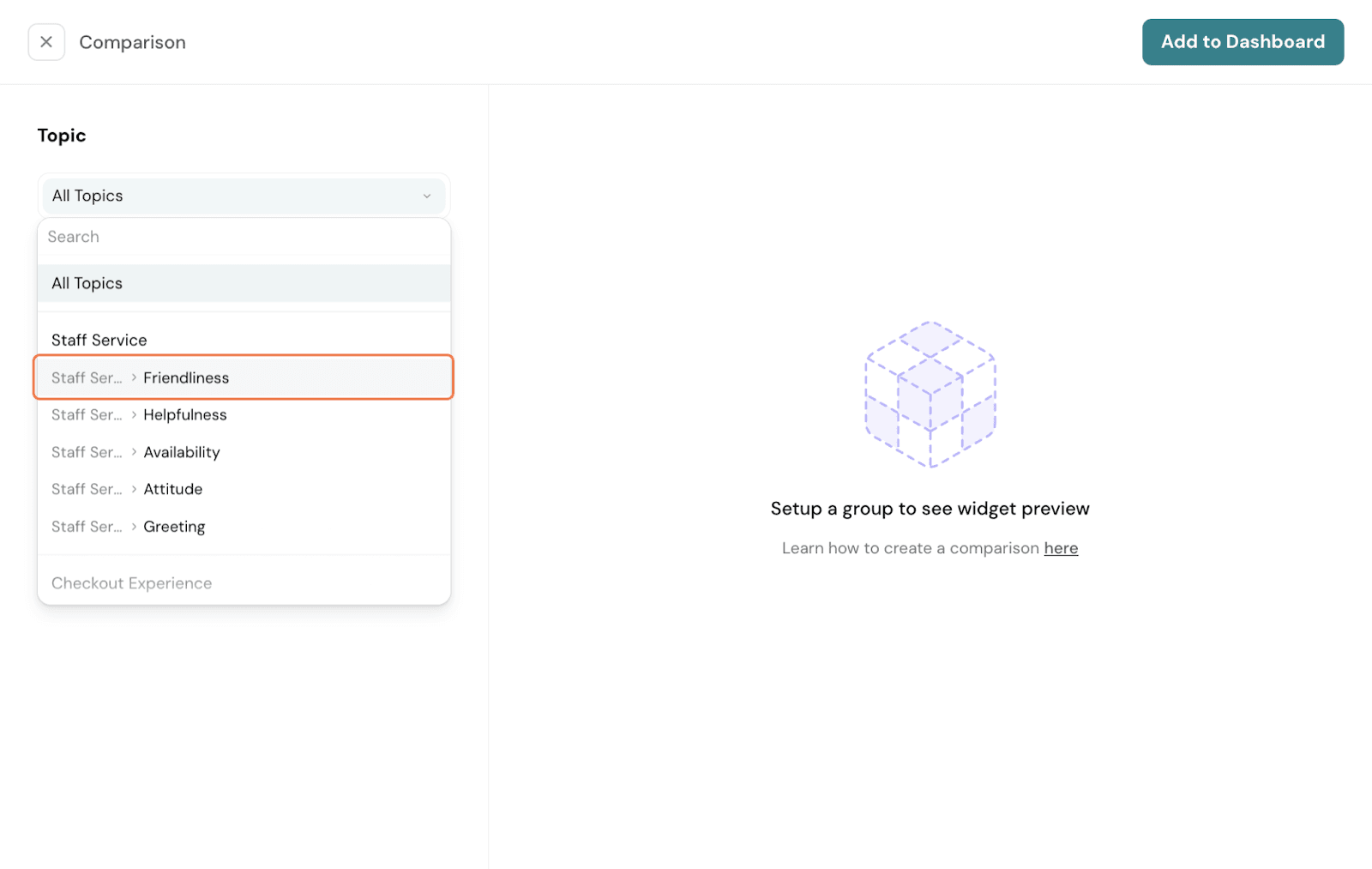Image resolution: width=1372 pixels, height=869 pixels.
Task: Select the highlighted All Topics option
Action: coord(244,283)
